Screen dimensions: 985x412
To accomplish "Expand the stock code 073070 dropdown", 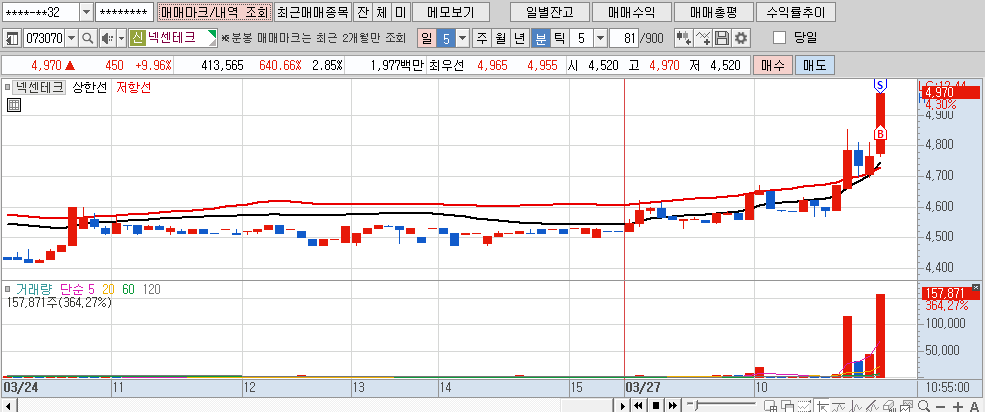I will [x=70, y=38].
